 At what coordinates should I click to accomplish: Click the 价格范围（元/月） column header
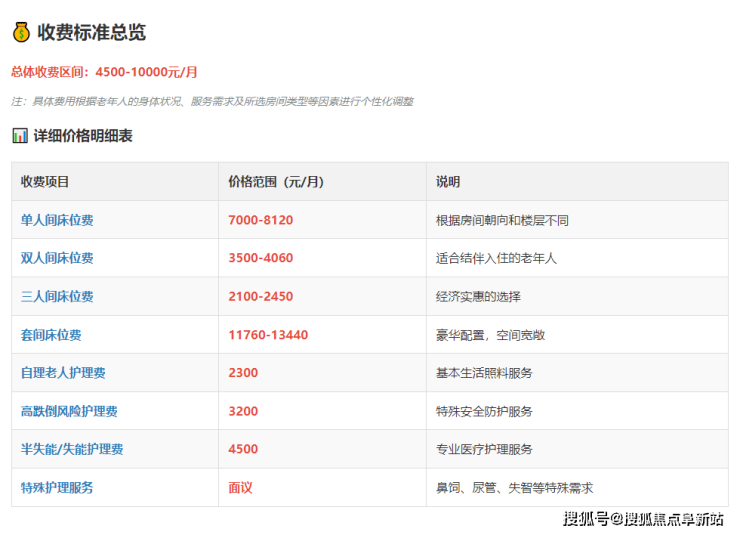[276, 182]
